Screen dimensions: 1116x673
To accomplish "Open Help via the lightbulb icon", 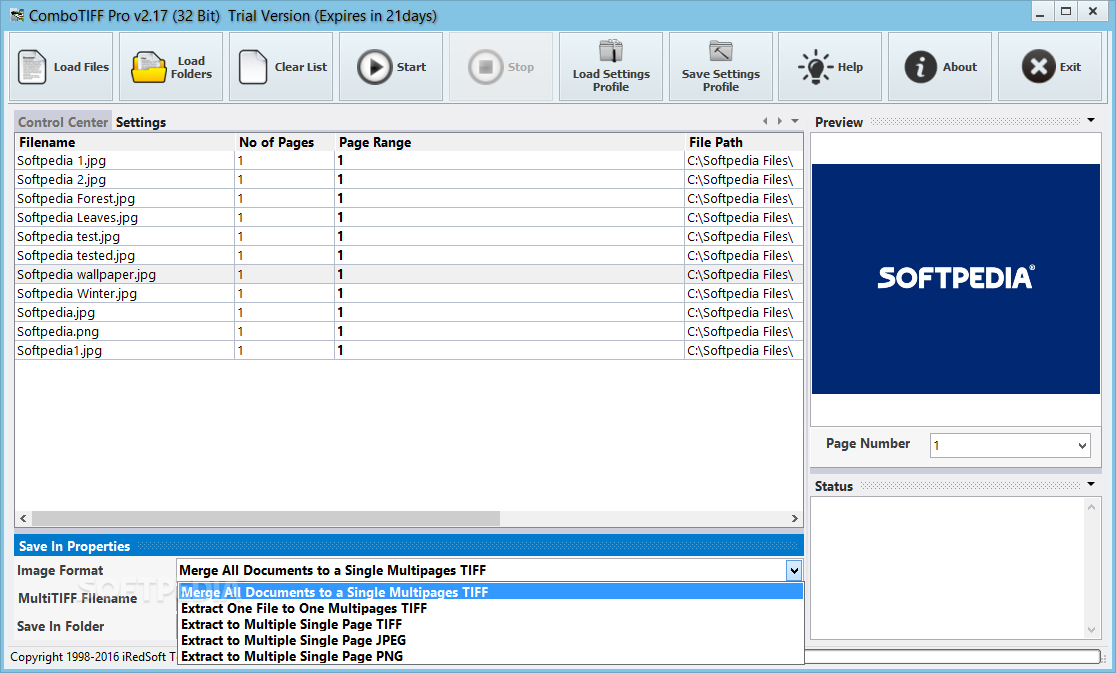I will [815, 67].
